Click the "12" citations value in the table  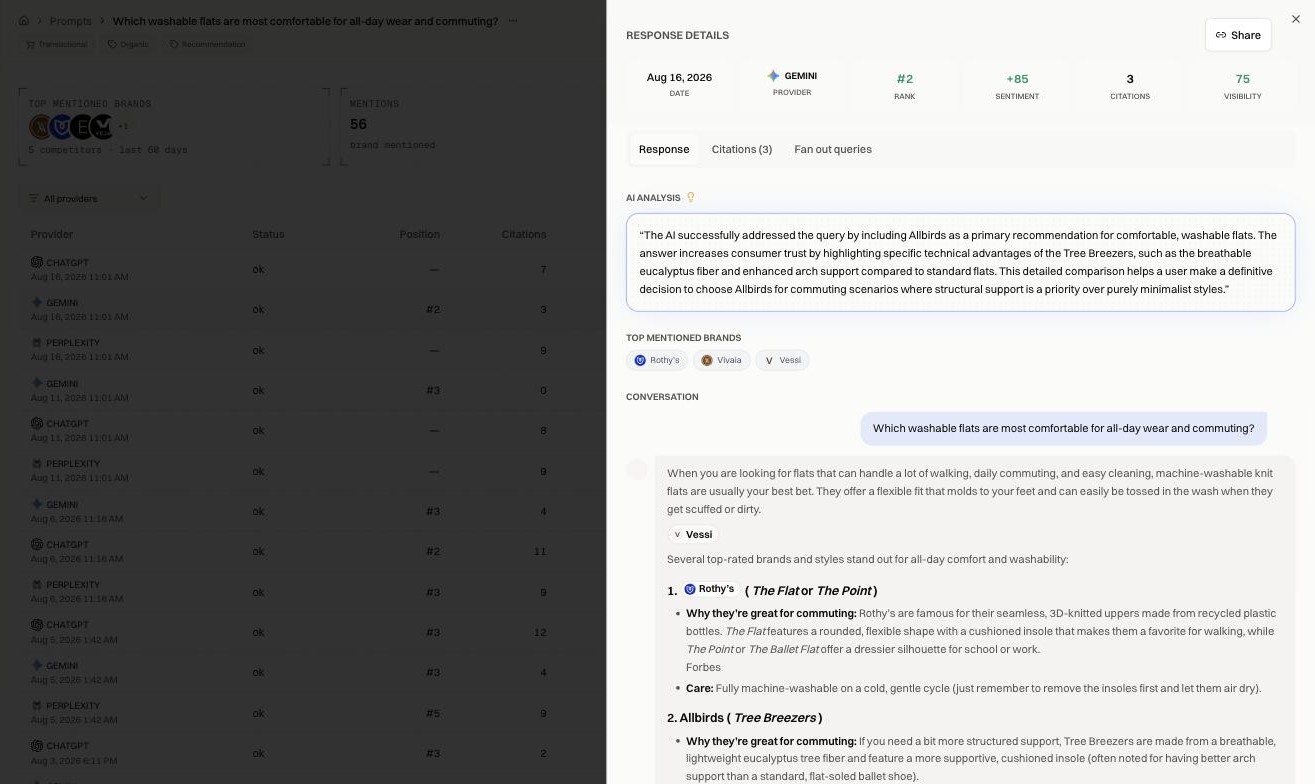(x=540, y=633)
